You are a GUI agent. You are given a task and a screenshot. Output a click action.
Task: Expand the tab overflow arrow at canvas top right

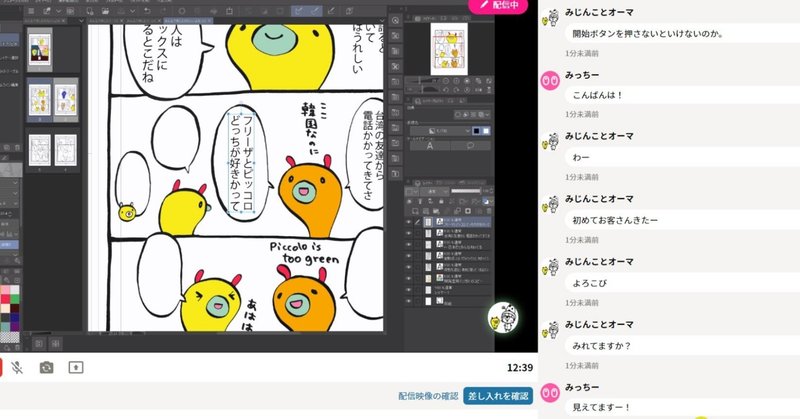click(381, 21)
